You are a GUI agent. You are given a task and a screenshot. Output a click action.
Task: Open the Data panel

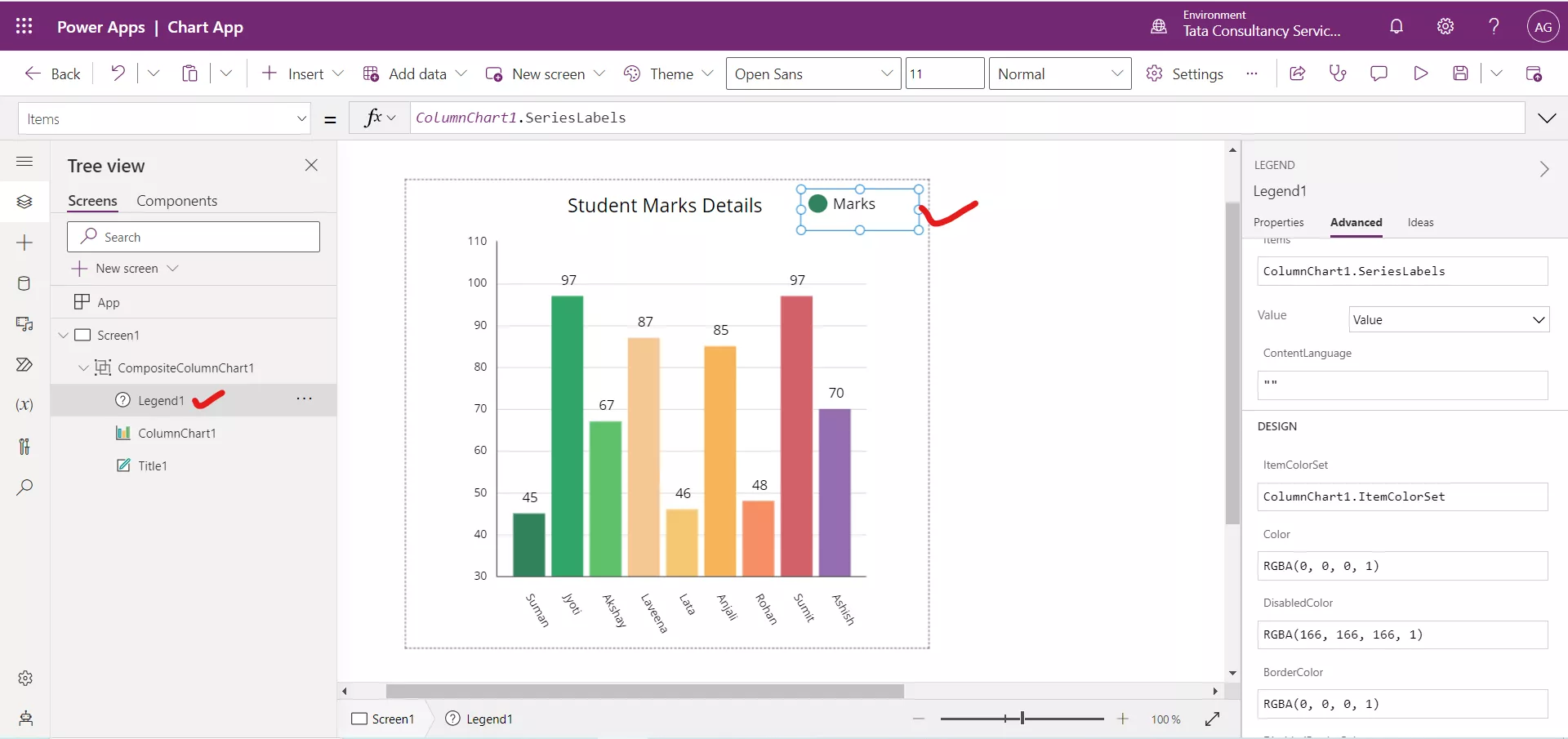(24, 283)
